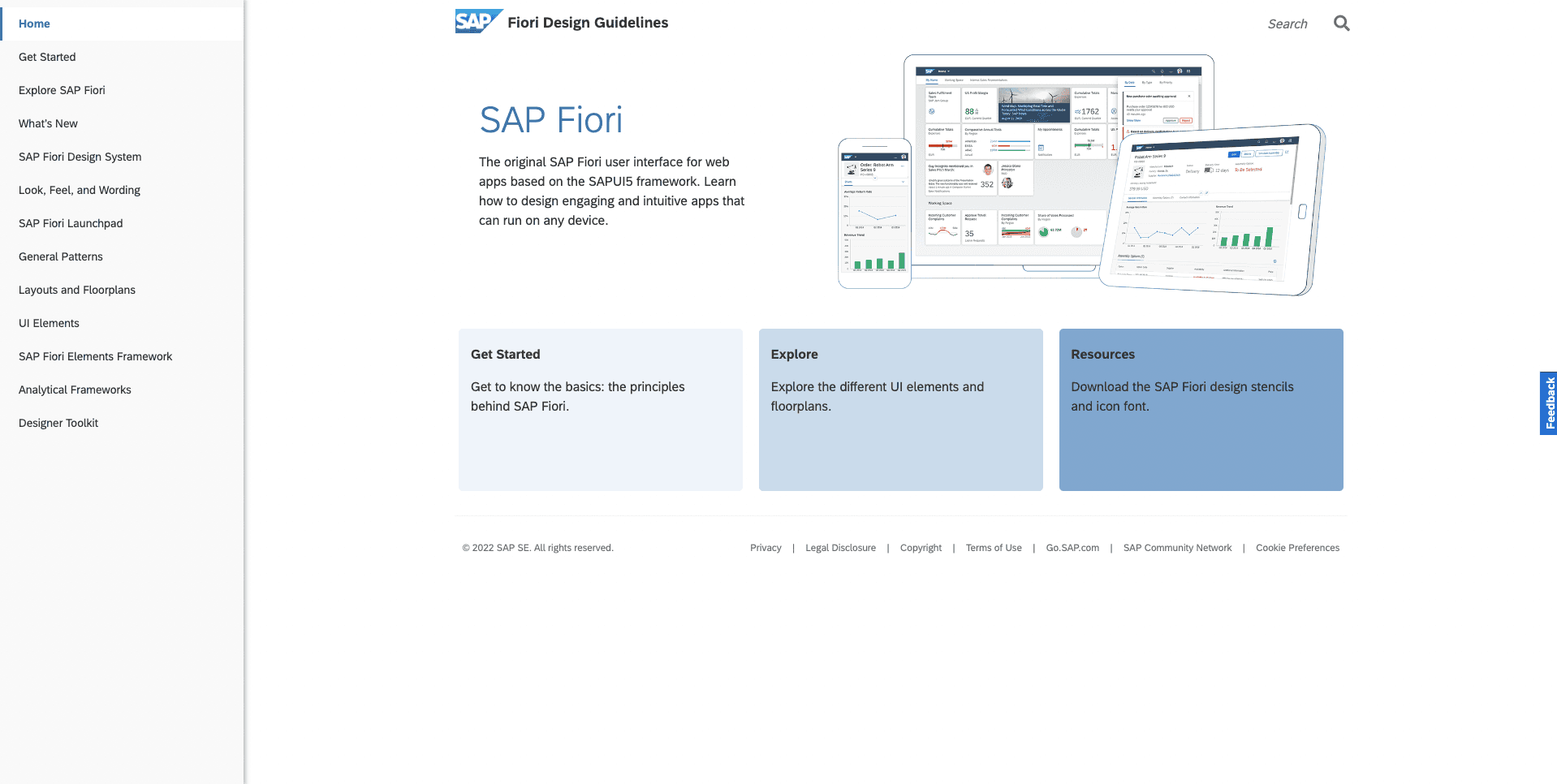Click the Copyright footer link
Image resolution: width=1557 pixels, height=784 pixels.
921,548
